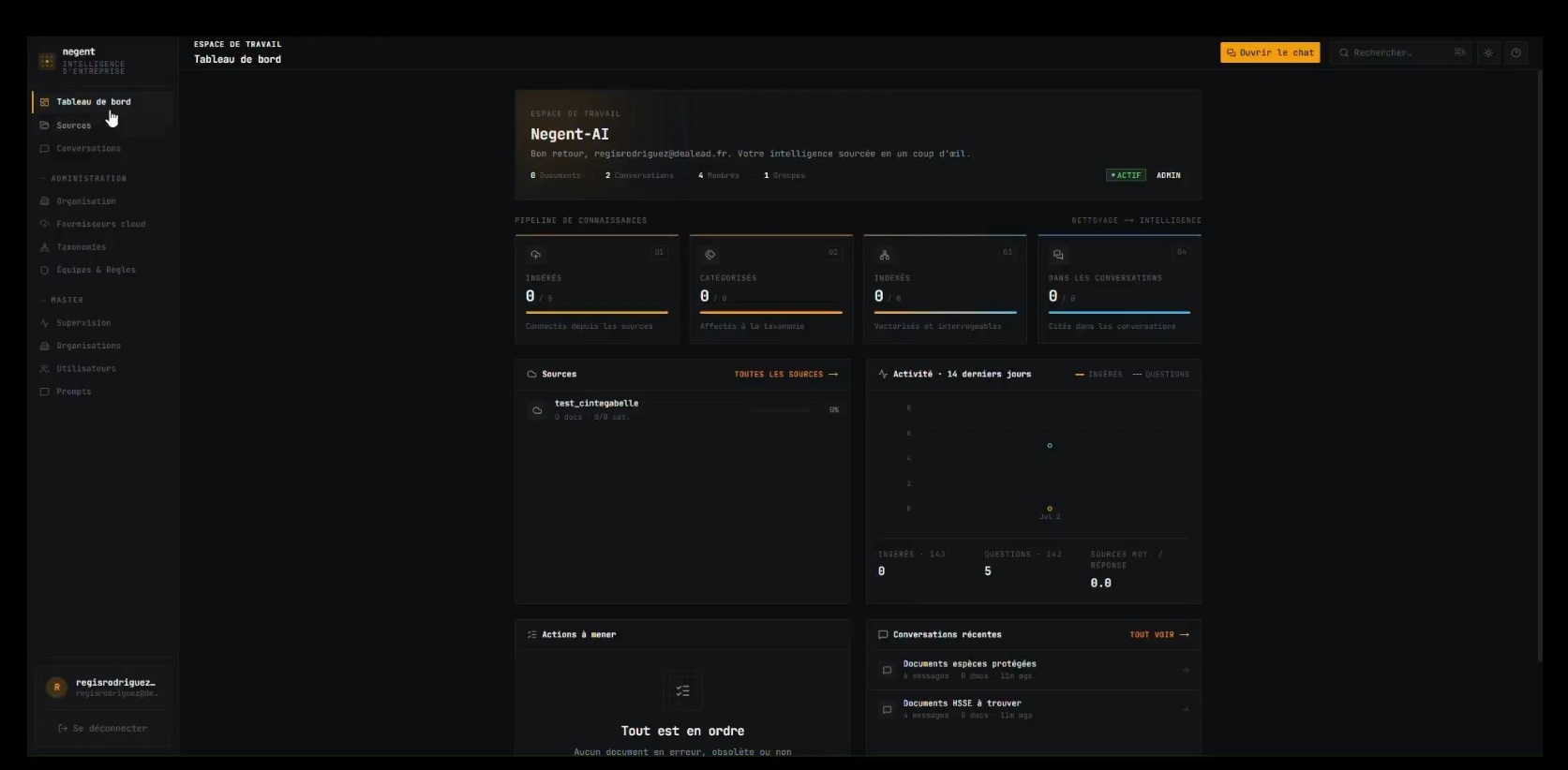Click the Ingérés cloud-upload icon card
The height and width of the screenshot is (770, 1568).
tap(536, 255)
